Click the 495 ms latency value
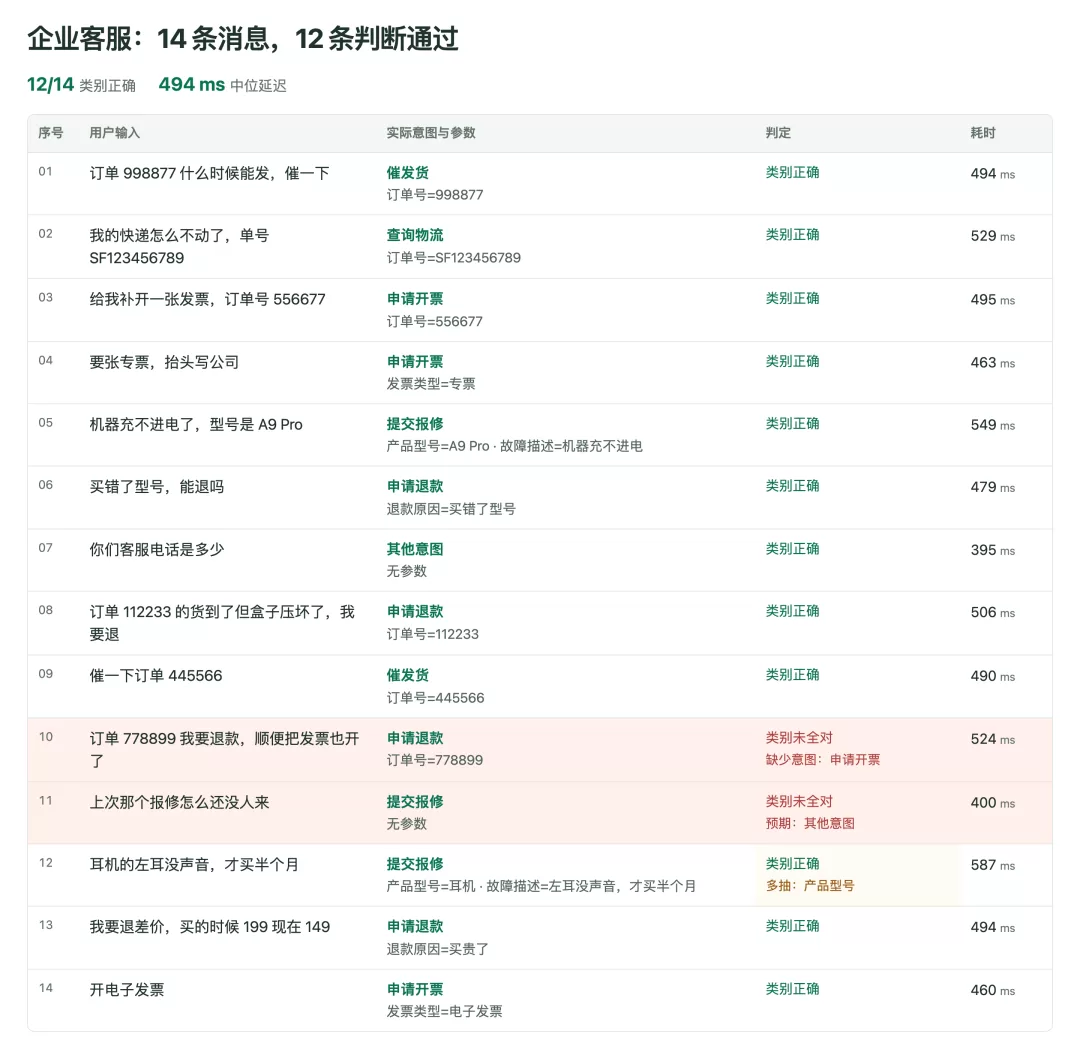This screenshot has height=1043, width=1080. (993, 300)
